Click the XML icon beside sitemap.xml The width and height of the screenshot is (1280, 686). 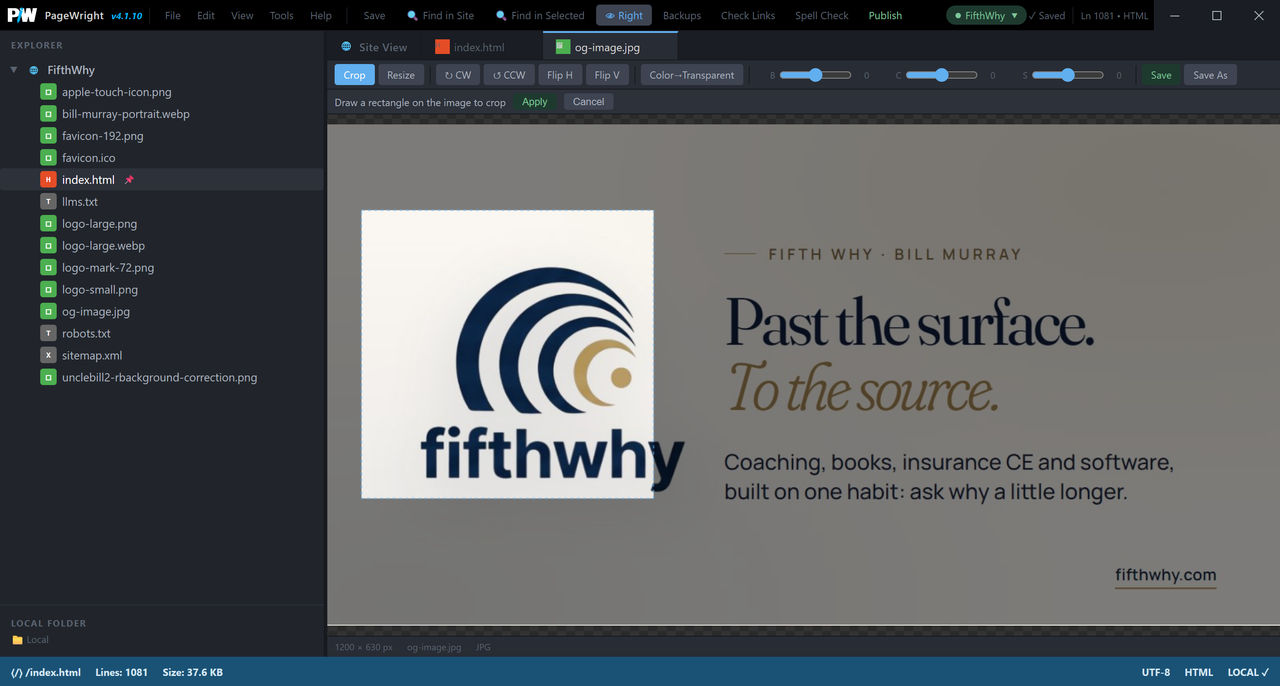[48, 356]
